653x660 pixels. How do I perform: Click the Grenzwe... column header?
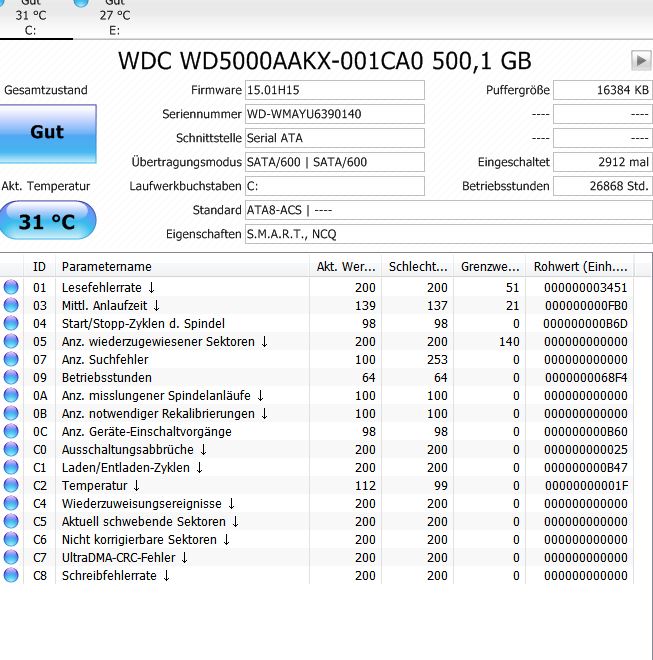click(490, 266)
